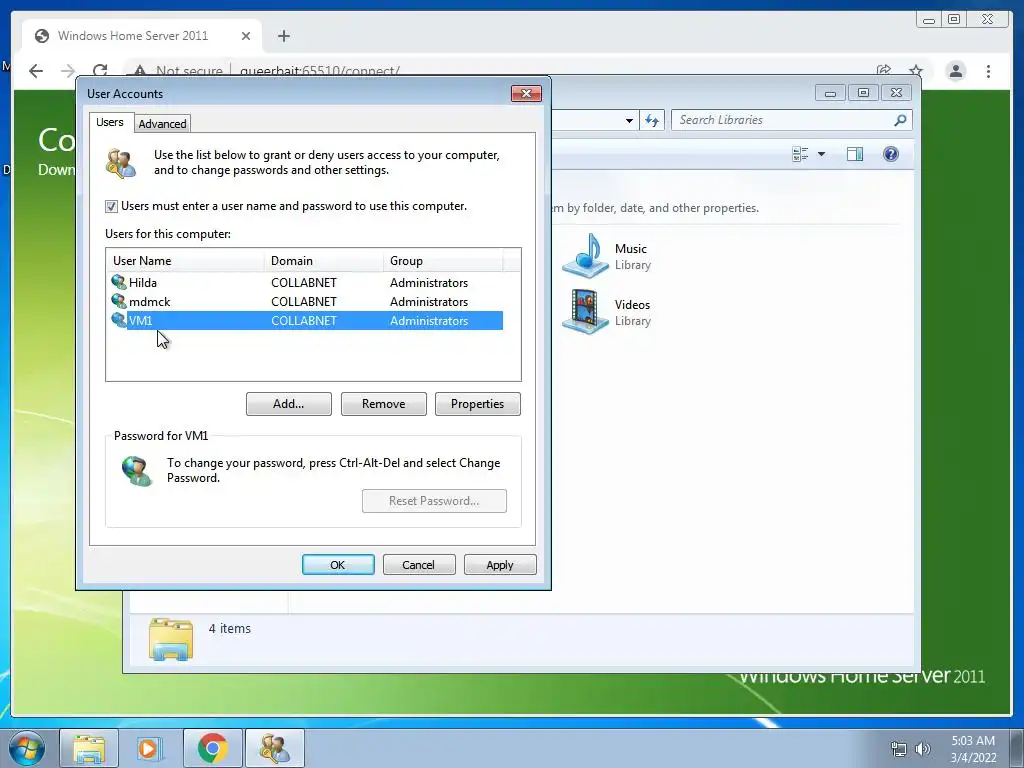Open Chrome three-dot menu
Viewport: 1024px width, 768px height.
(x=988, y=71)
